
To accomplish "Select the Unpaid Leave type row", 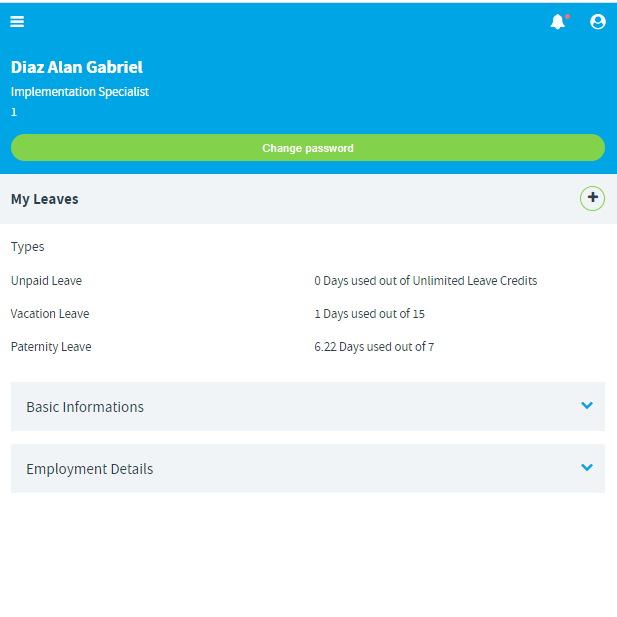I will click(308, 281).
